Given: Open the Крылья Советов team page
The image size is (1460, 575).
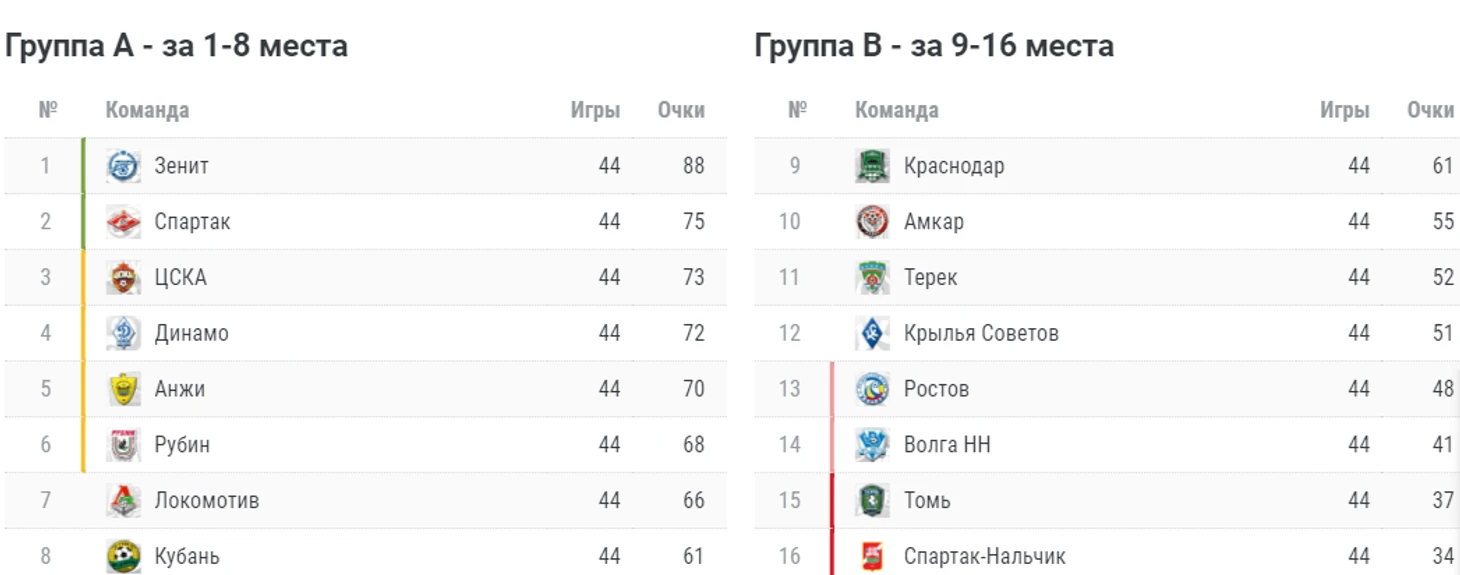Looking at the screenshot, I should pos(981,333).
